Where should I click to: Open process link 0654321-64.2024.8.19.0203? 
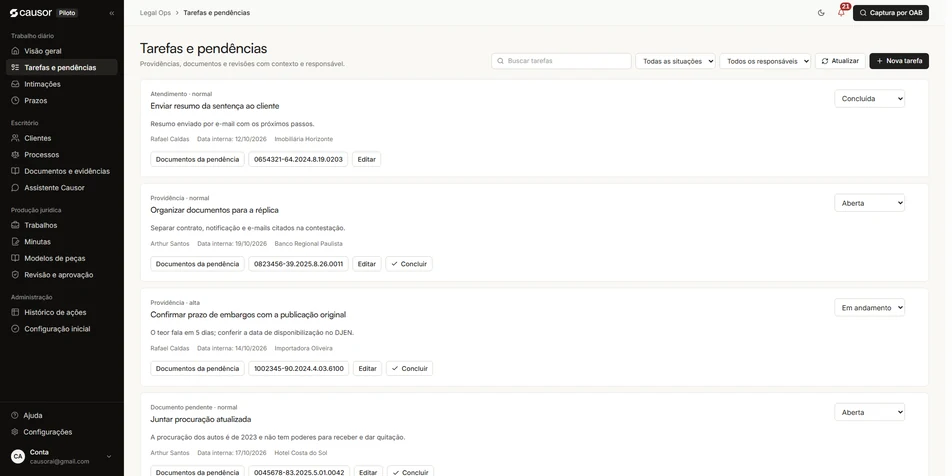coord(298,160)
